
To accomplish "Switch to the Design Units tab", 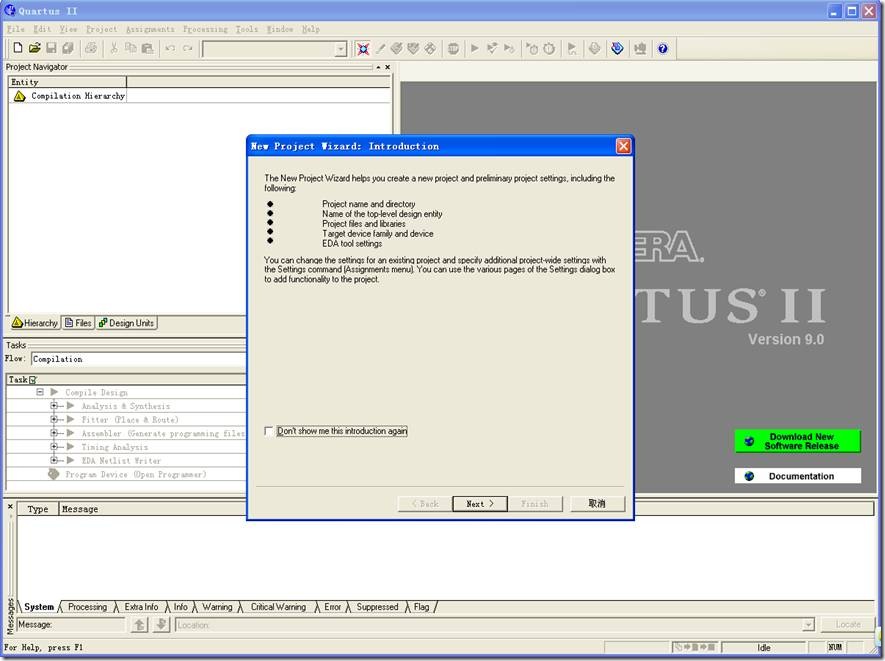I will click(x=127, y=323).
